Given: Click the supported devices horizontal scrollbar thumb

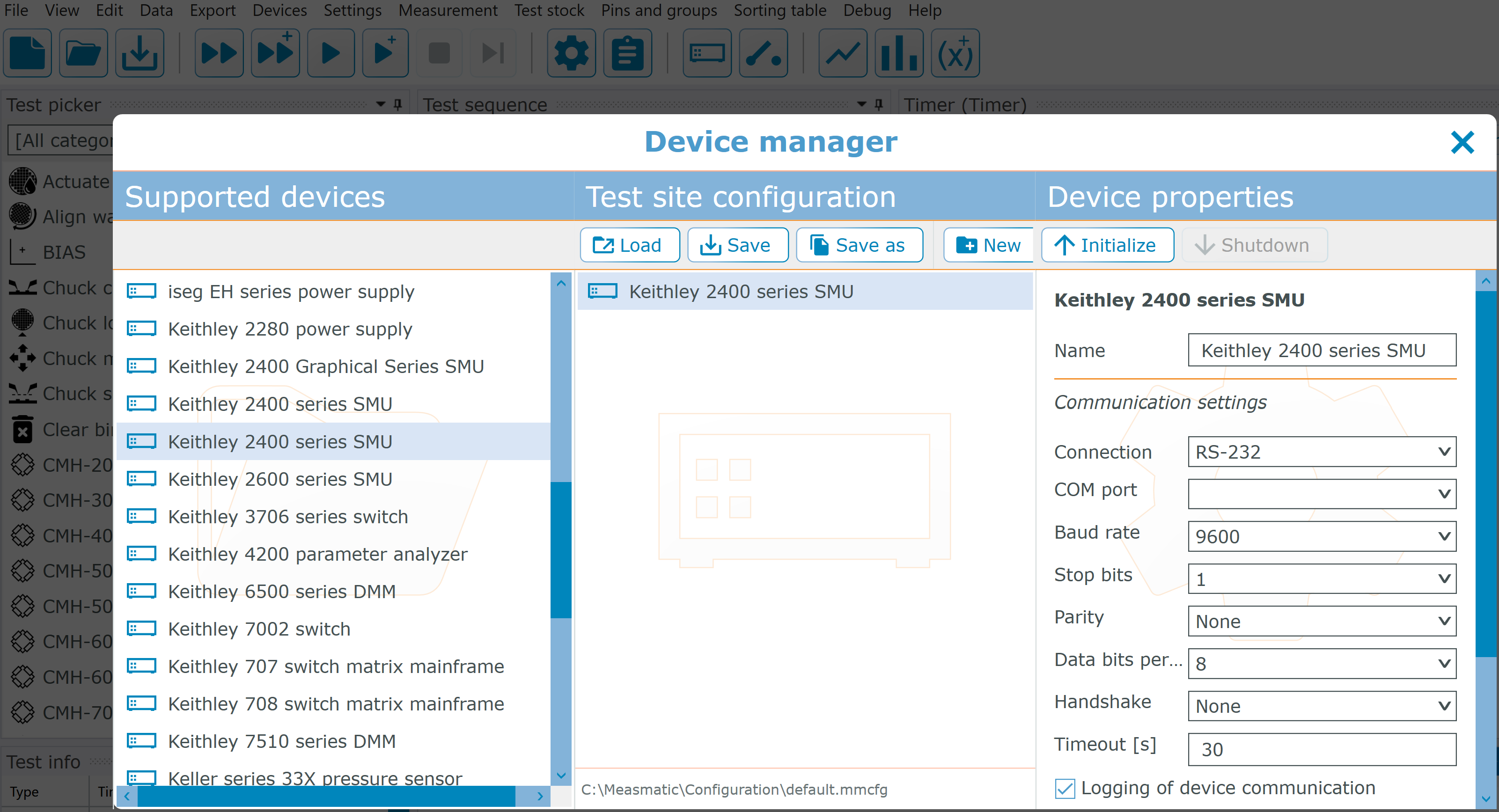Looking at the screenshot, I should (326, 796).
